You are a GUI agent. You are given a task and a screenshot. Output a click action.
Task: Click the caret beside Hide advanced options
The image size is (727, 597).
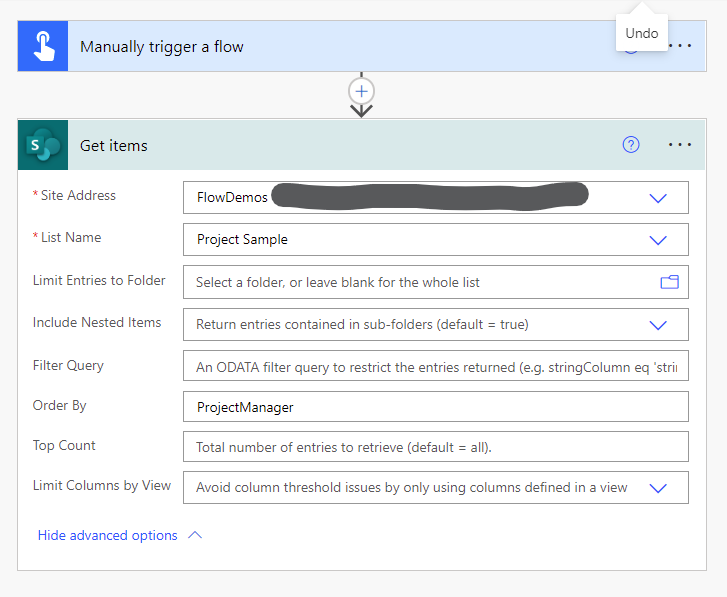pos(195,535)
